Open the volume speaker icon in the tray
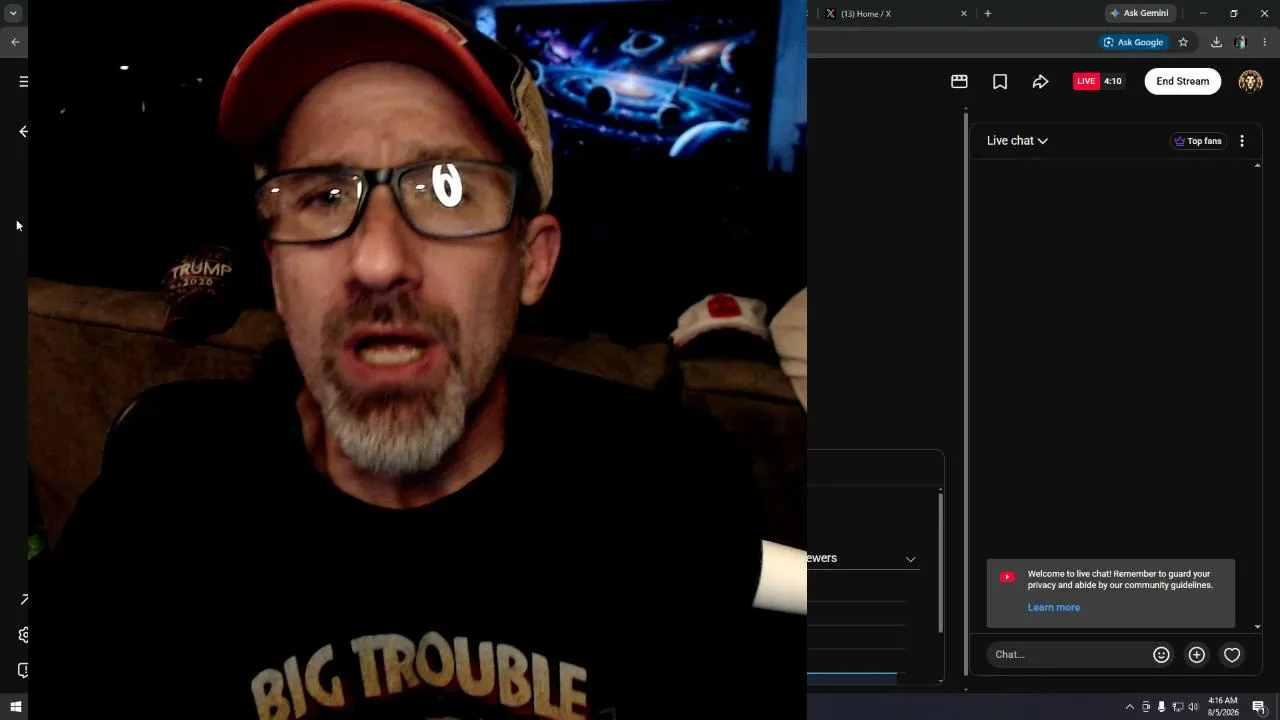The height and width of the screenshot is (720, 1280). pyautogui.click(x=1194, y=707)
